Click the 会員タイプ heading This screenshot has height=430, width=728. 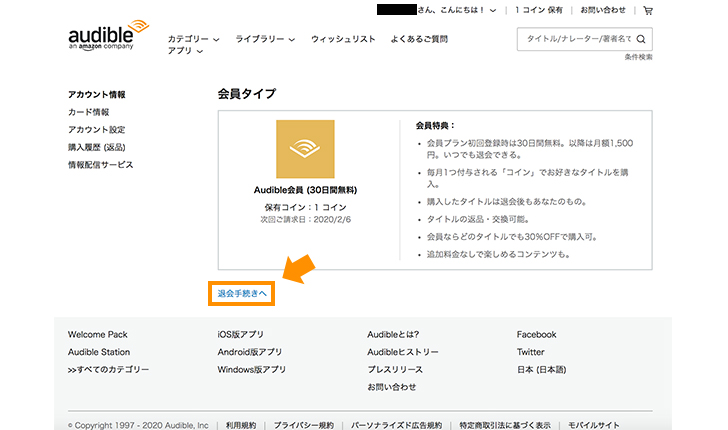[247, 94]
